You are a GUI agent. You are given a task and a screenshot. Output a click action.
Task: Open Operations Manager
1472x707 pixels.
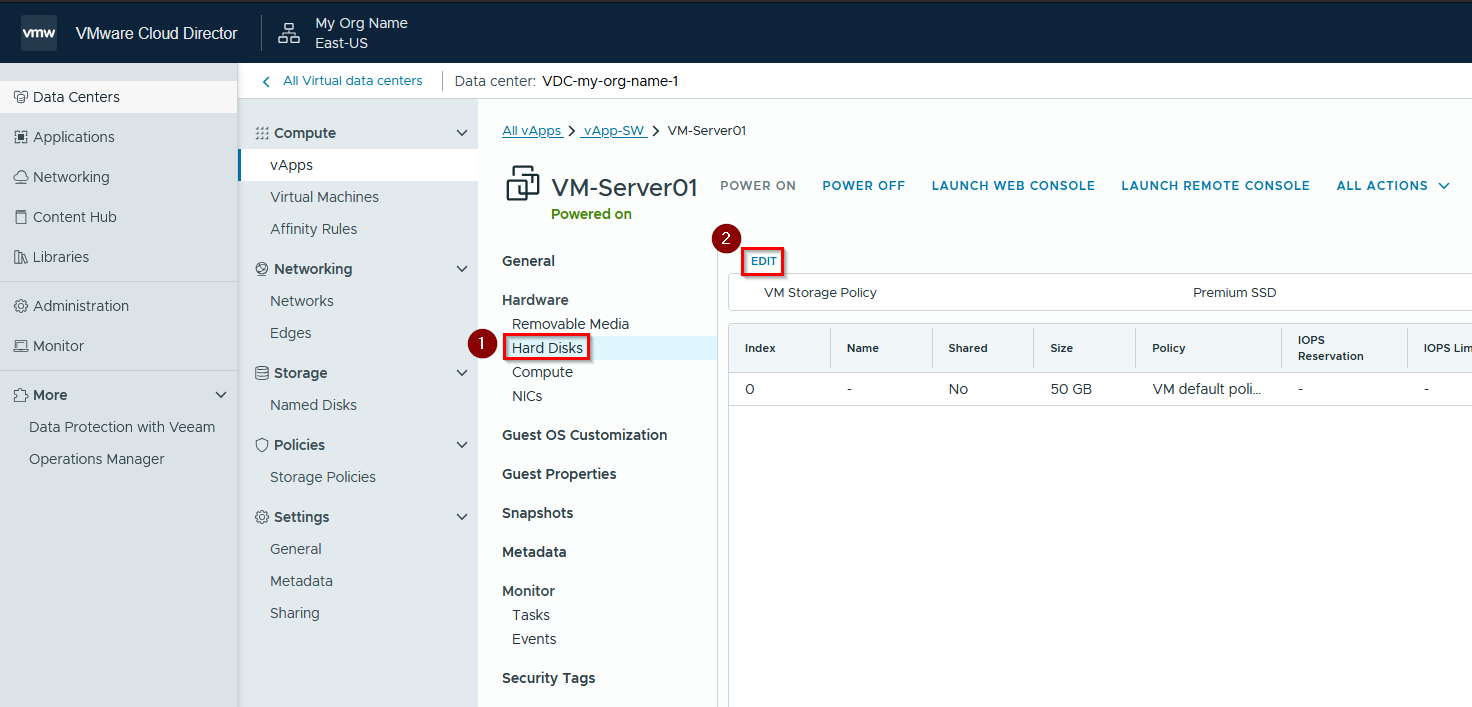click(97, 459)
